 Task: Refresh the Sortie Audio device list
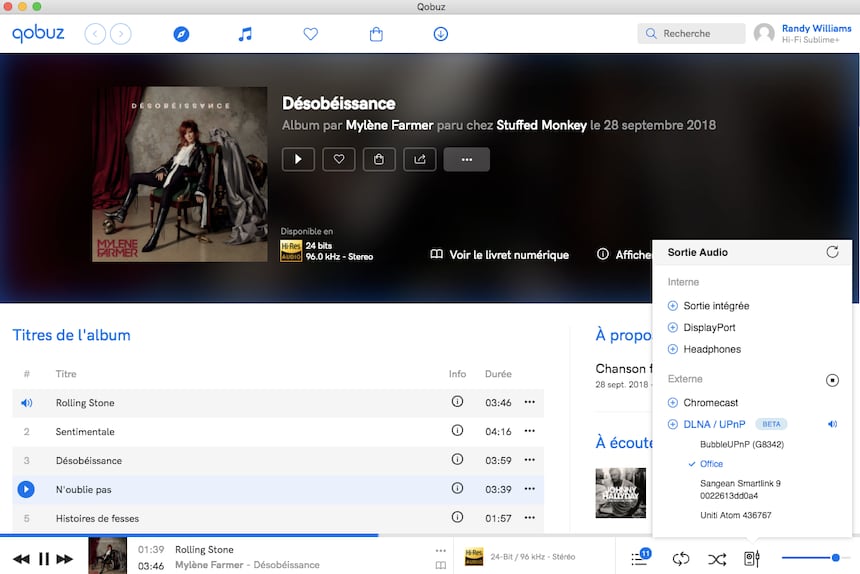click(832, 252)
